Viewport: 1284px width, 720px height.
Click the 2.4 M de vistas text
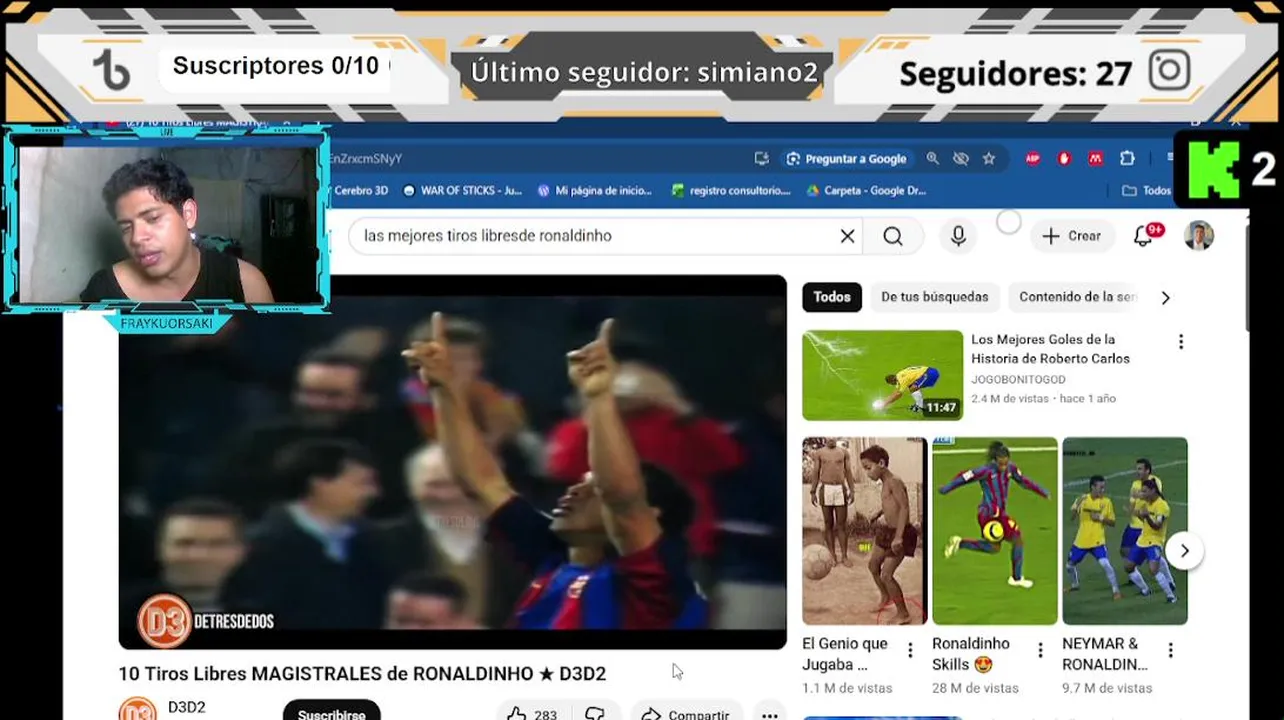[x=1010, y=398]
